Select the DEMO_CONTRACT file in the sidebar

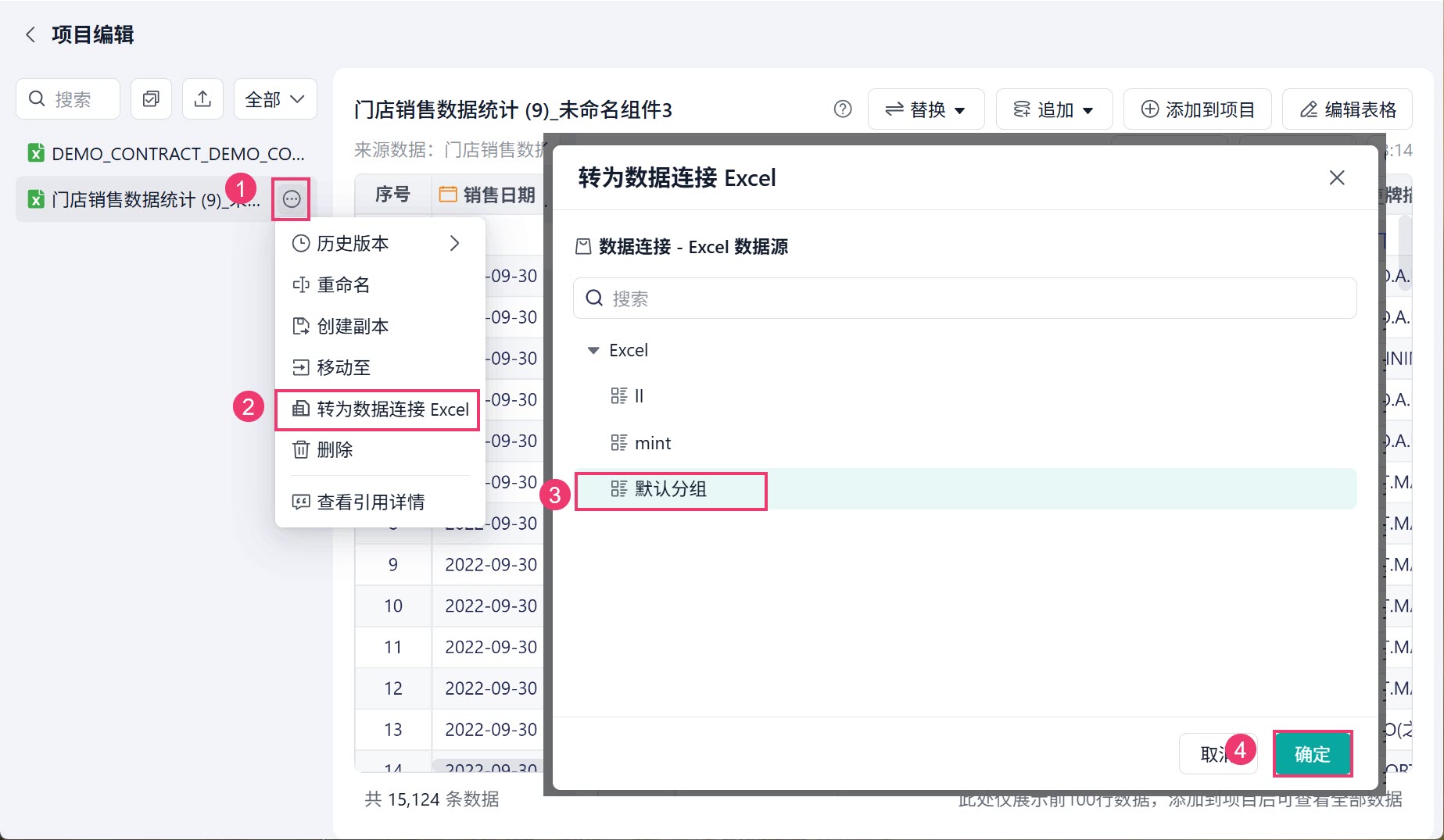(166, 153)
